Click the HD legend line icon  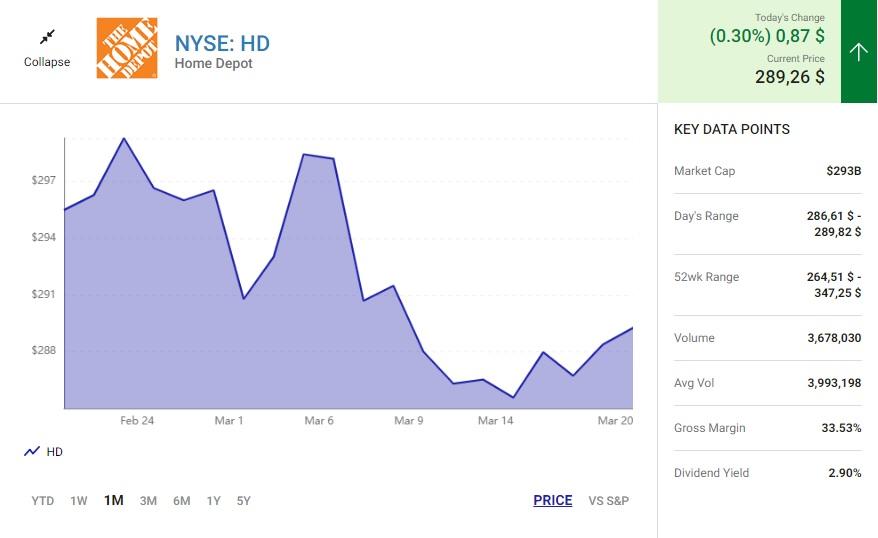click(x=32, y=451)
